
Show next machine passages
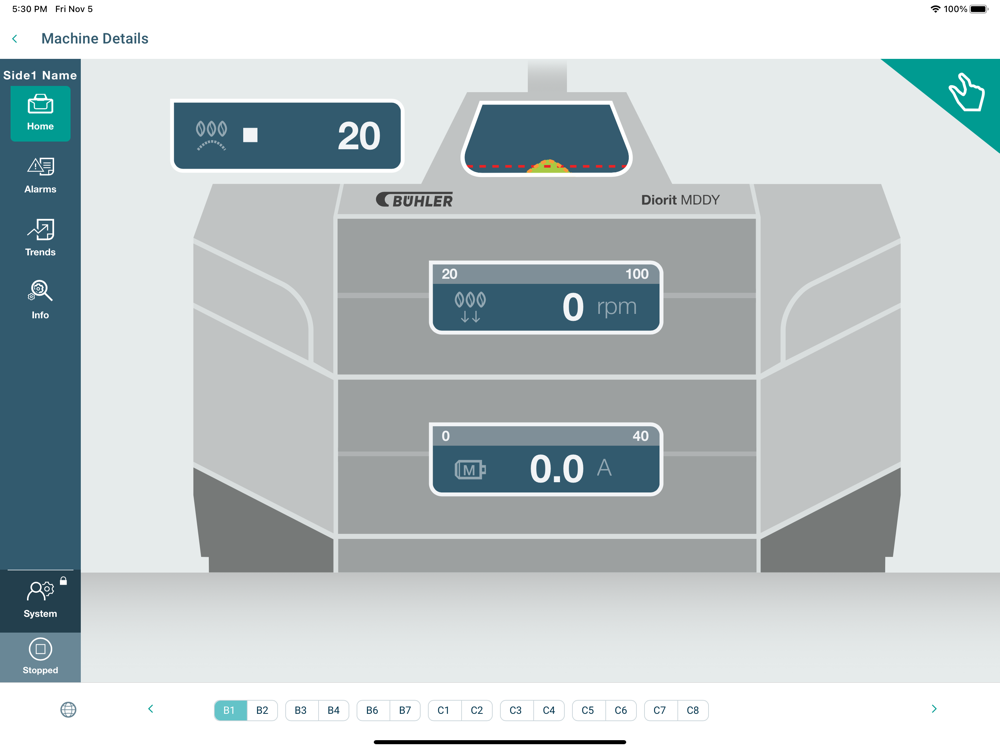934,709
